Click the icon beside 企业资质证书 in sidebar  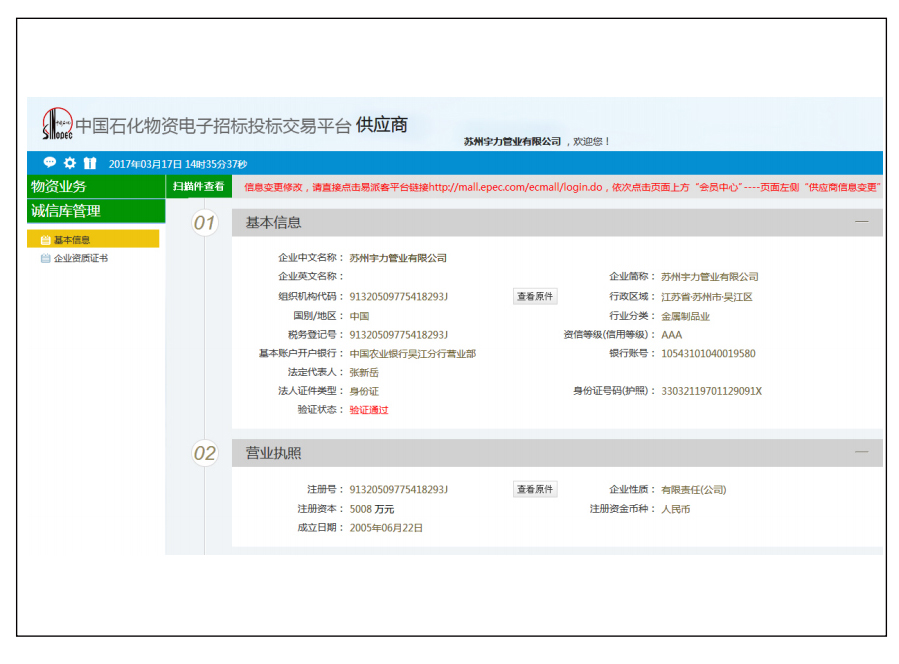[45, 258]
